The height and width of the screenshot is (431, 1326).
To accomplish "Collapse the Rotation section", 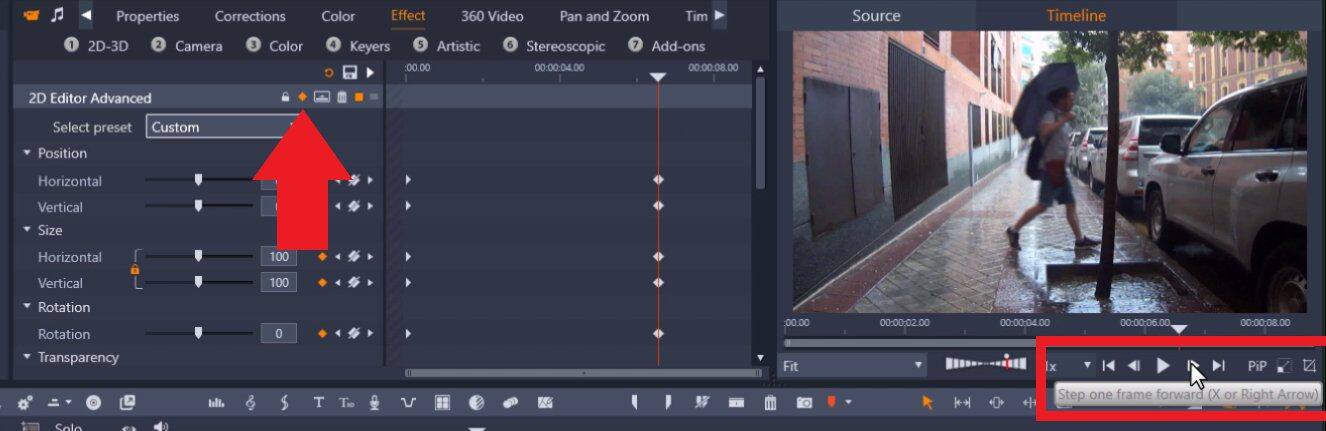I will pyautogui.click(x=27, y=307).
